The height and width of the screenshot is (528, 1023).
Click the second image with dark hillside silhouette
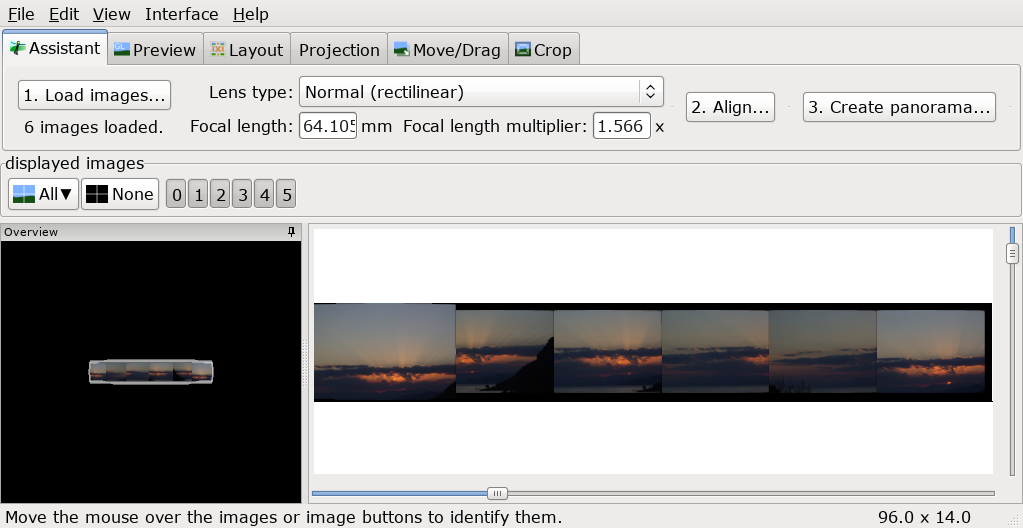coord(504,352)
